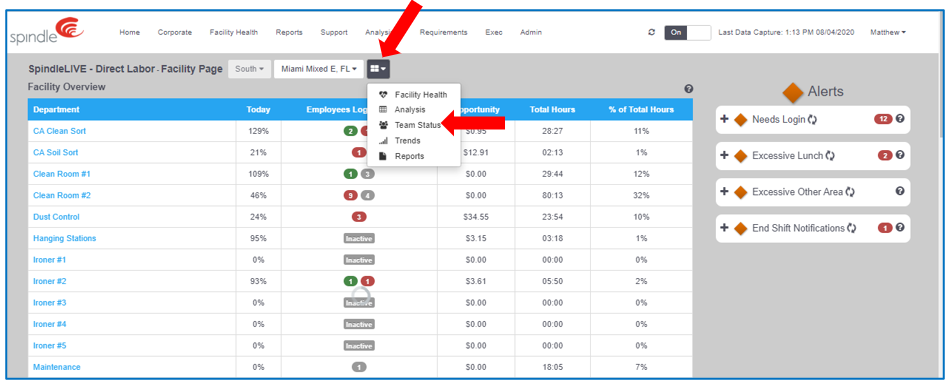Open Admin in the top navigation
951x387 pixels.
531,33
